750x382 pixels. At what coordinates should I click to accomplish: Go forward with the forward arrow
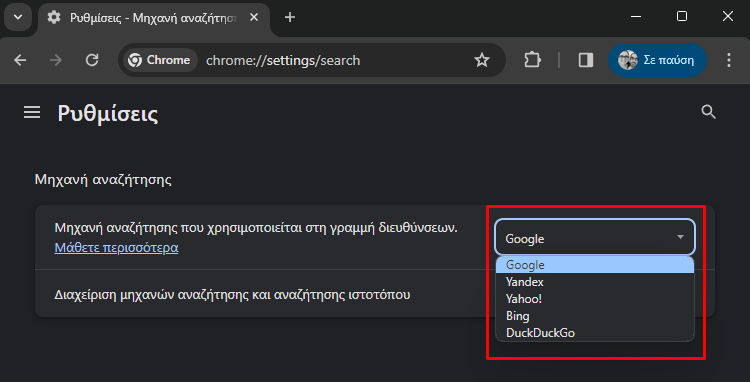point(56,60)
